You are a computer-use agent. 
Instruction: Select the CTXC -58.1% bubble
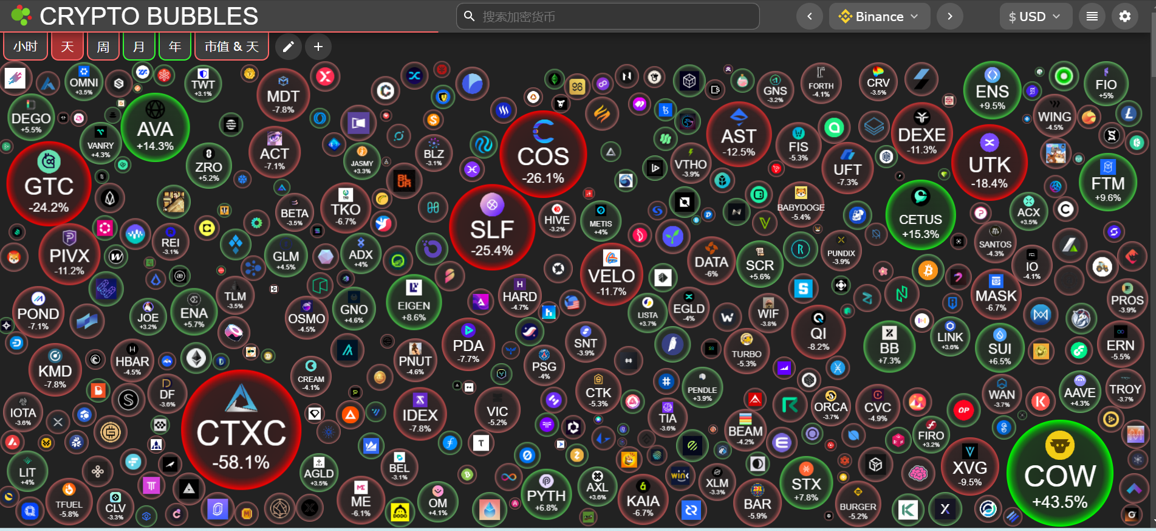pos(240,429)
